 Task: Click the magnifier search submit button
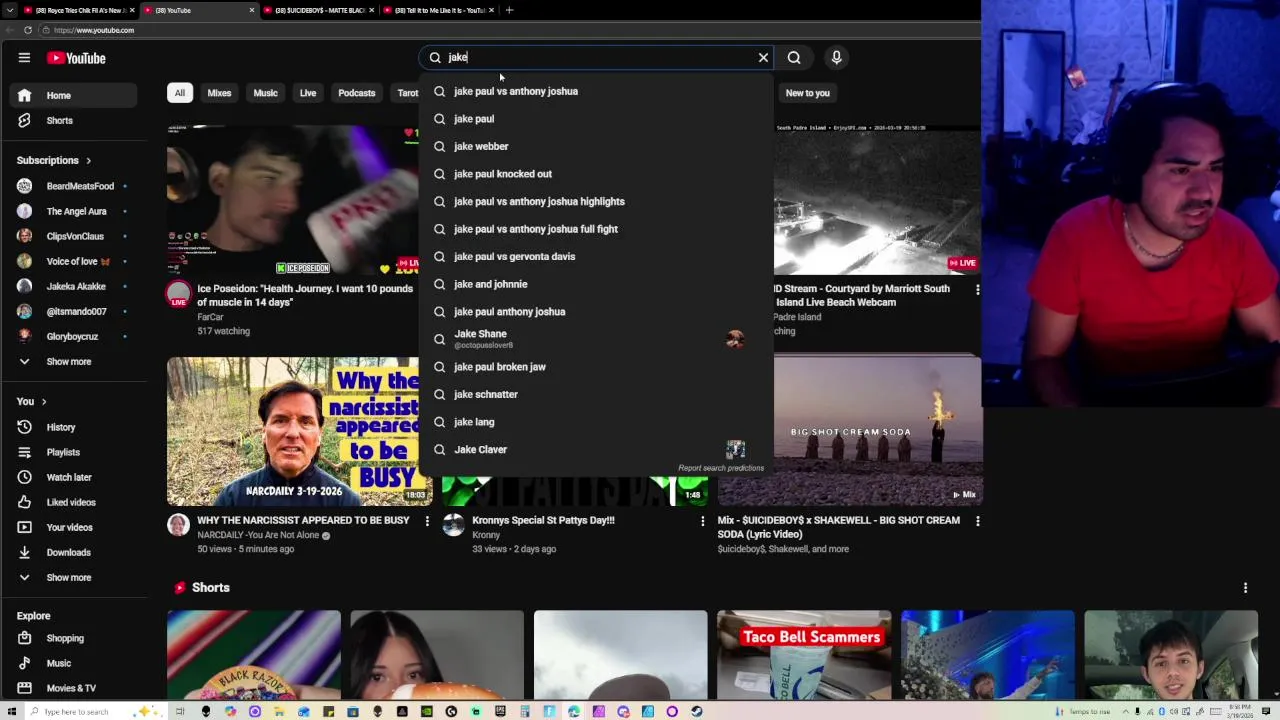(794, 57)
